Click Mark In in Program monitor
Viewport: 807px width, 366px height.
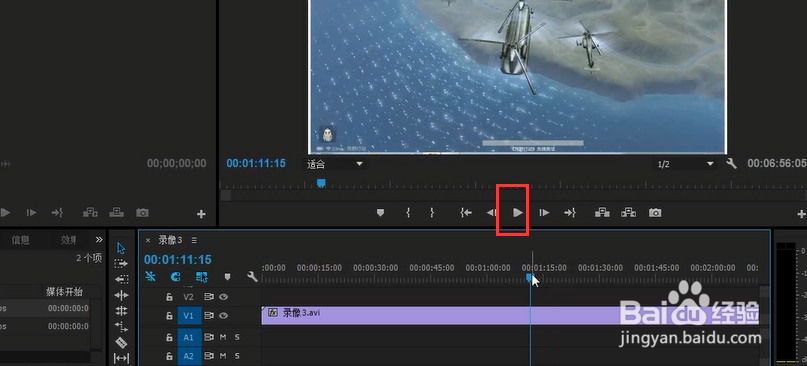pyautogui.click(x=408, y=213)
